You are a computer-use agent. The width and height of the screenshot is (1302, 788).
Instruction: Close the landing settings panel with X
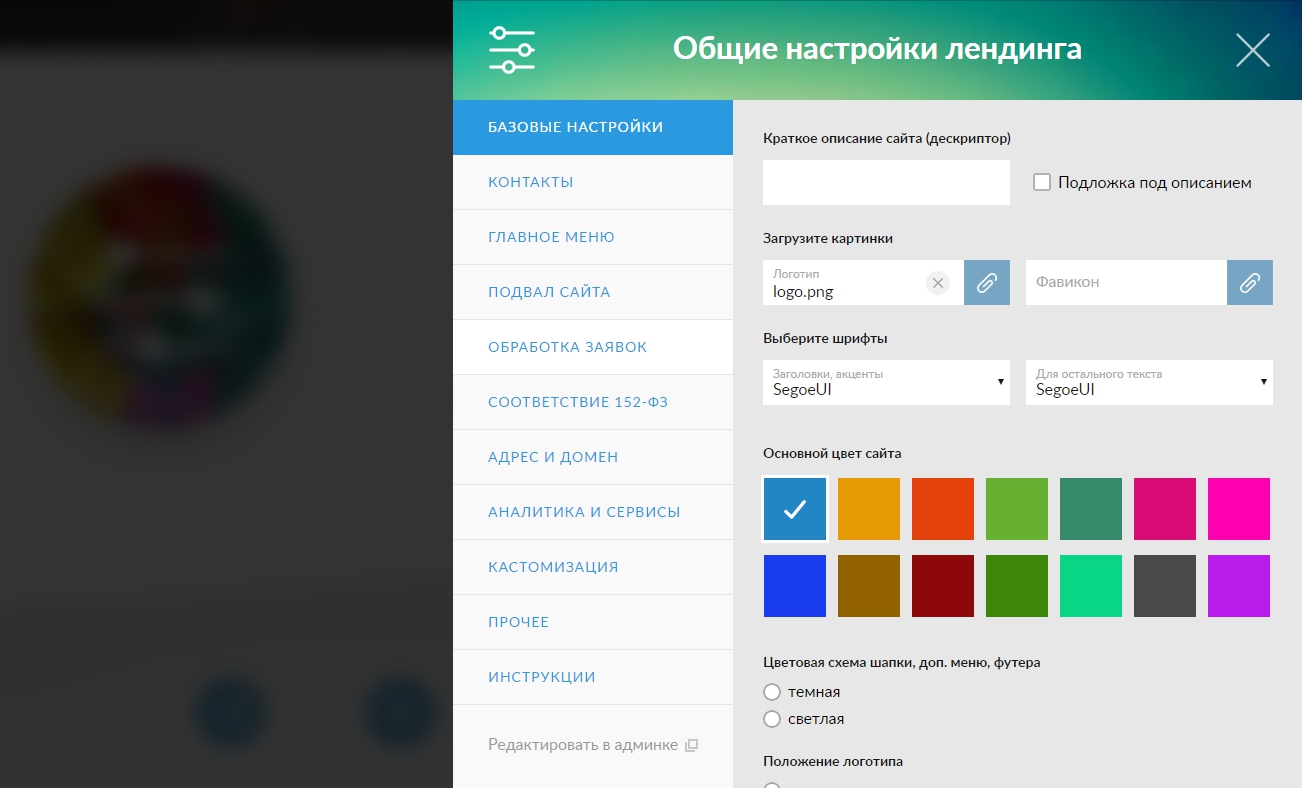tap(1252, 50)
